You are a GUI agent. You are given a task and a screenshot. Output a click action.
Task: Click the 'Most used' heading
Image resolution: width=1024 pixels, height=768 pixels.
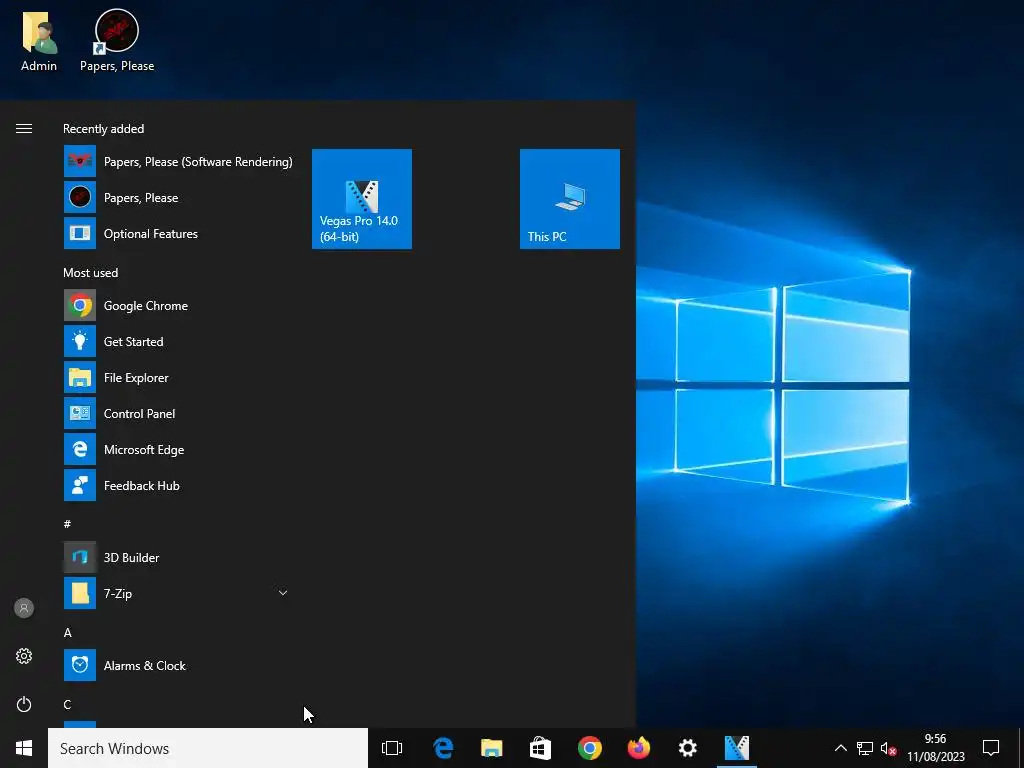[x=91, y=272]
